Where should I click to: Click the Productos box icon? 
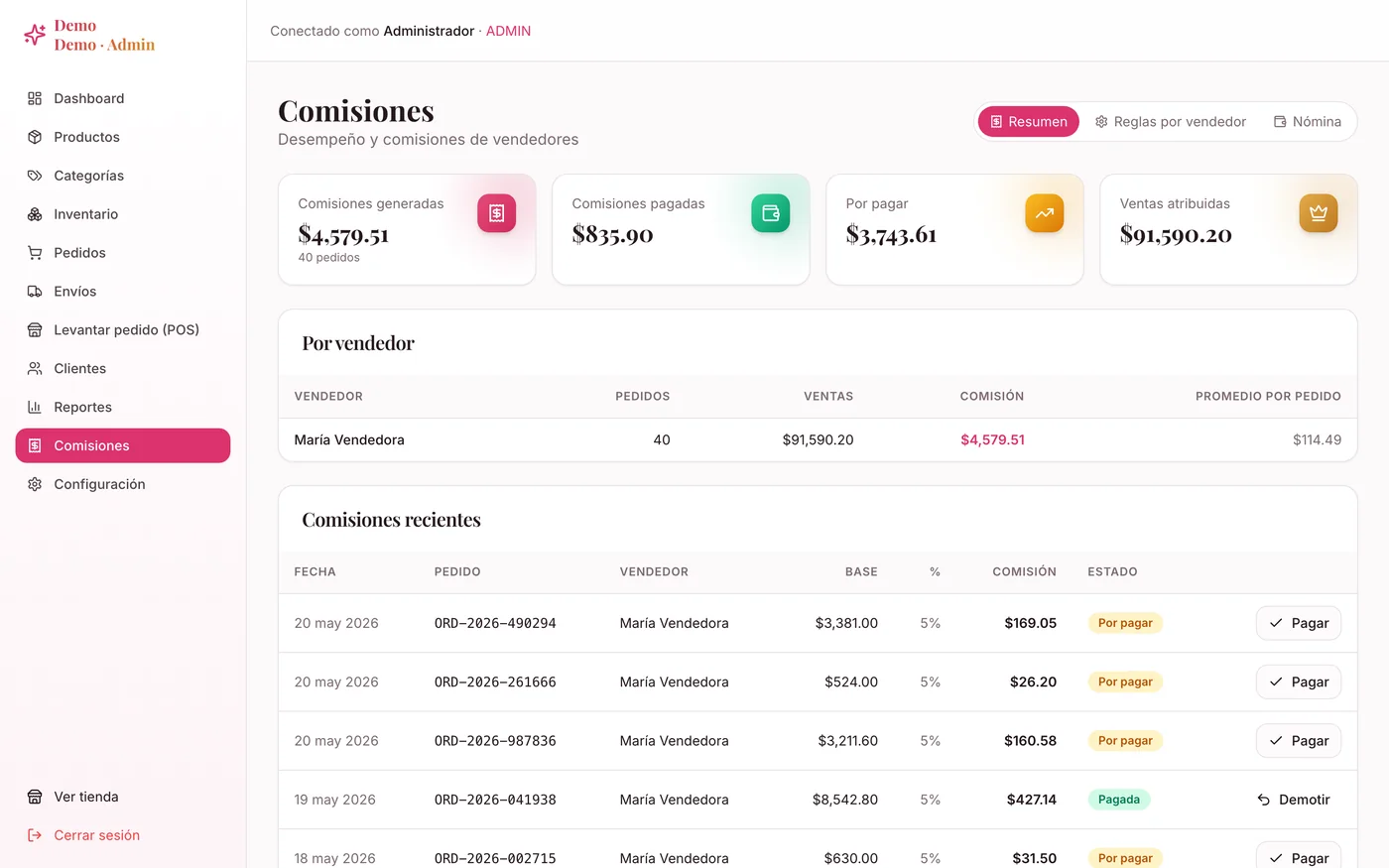pyautogui.click(x=35, y=137)
